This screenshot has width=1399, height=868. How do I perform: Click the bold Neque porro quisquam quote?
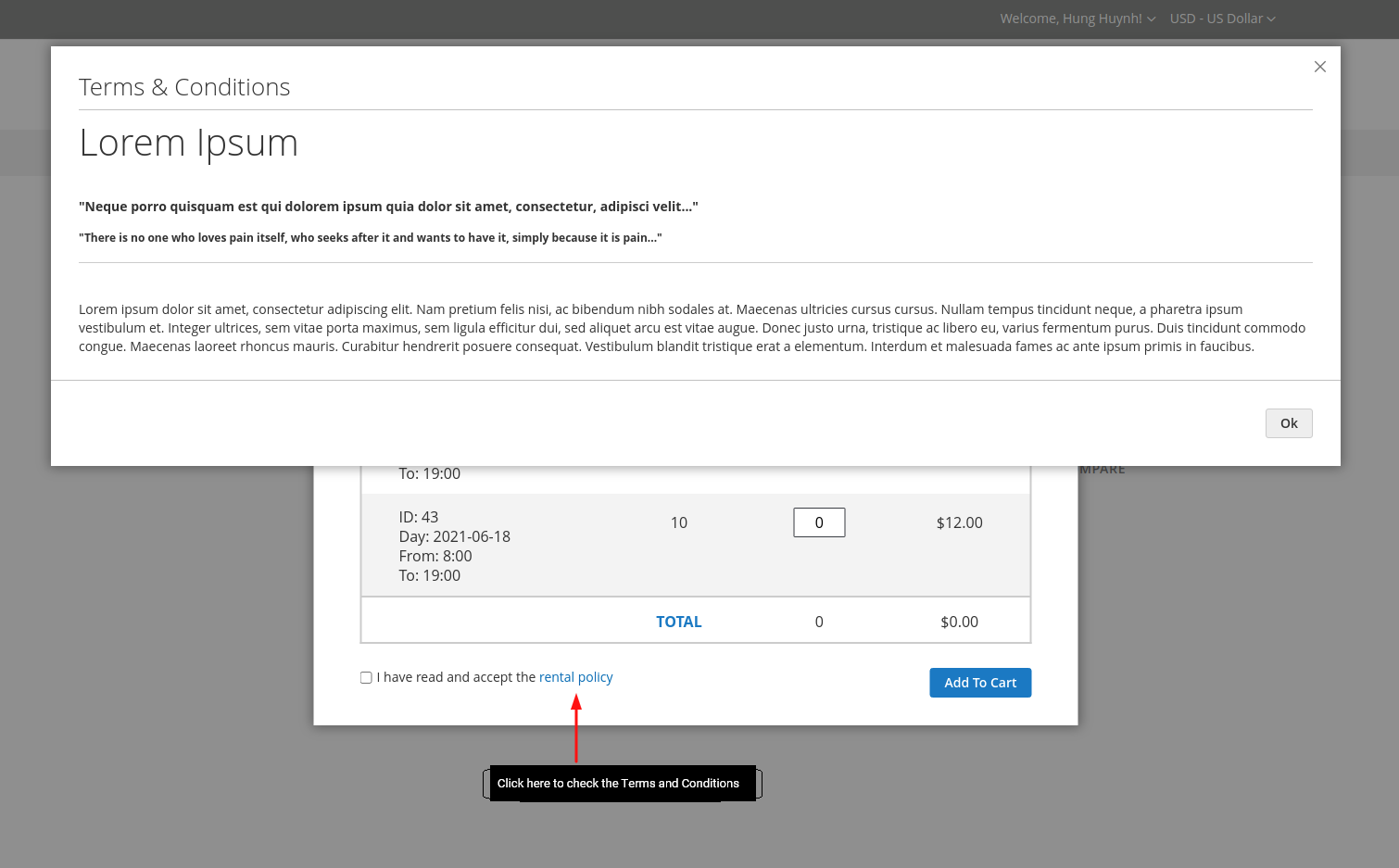388,207
